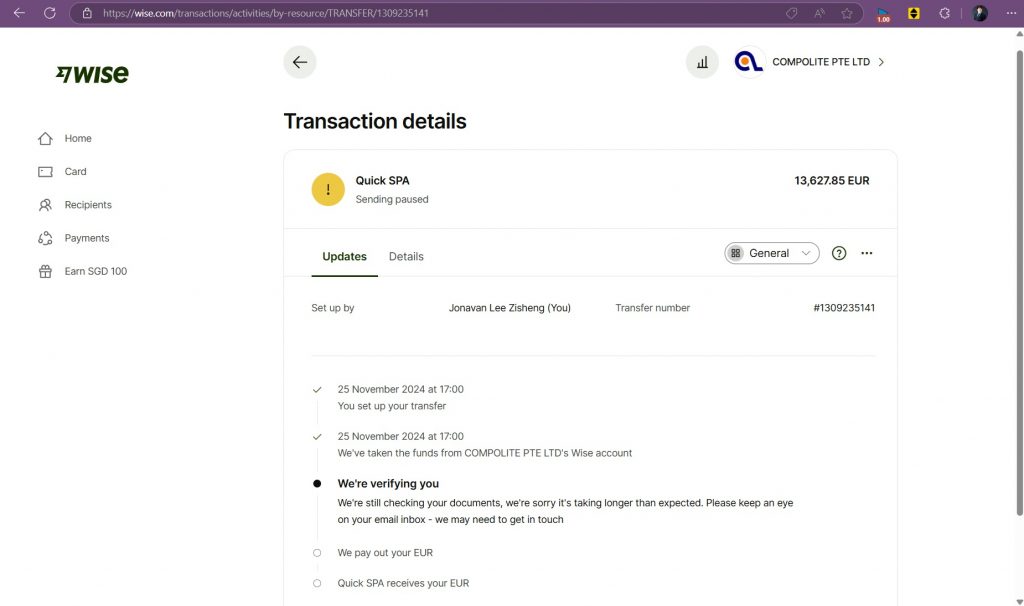Go back with the round arrow button
This screenshot has height=606, width=1024.
(300, 62)
